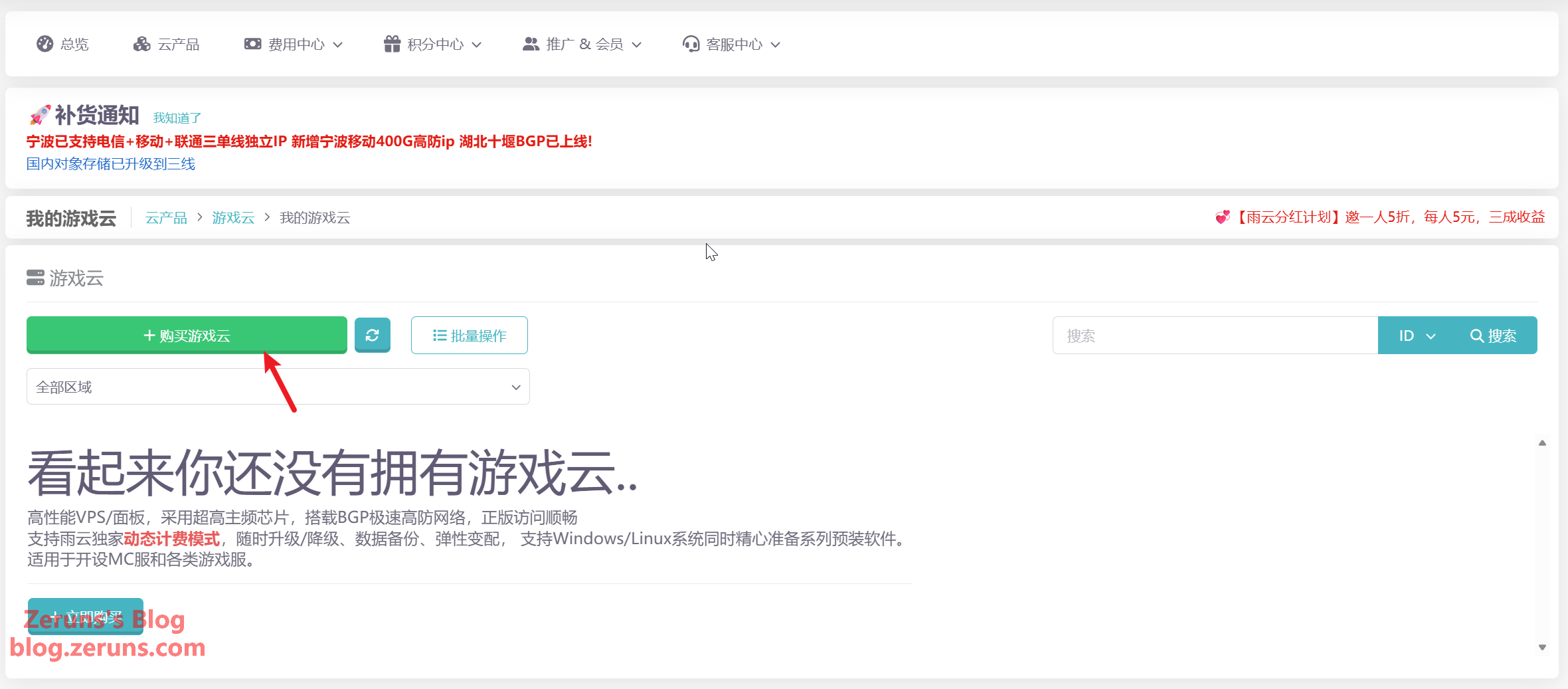Open the 游戏云 breadcrumb link
The width and height of the screenshot is (1568, 689).
[233, 218]
